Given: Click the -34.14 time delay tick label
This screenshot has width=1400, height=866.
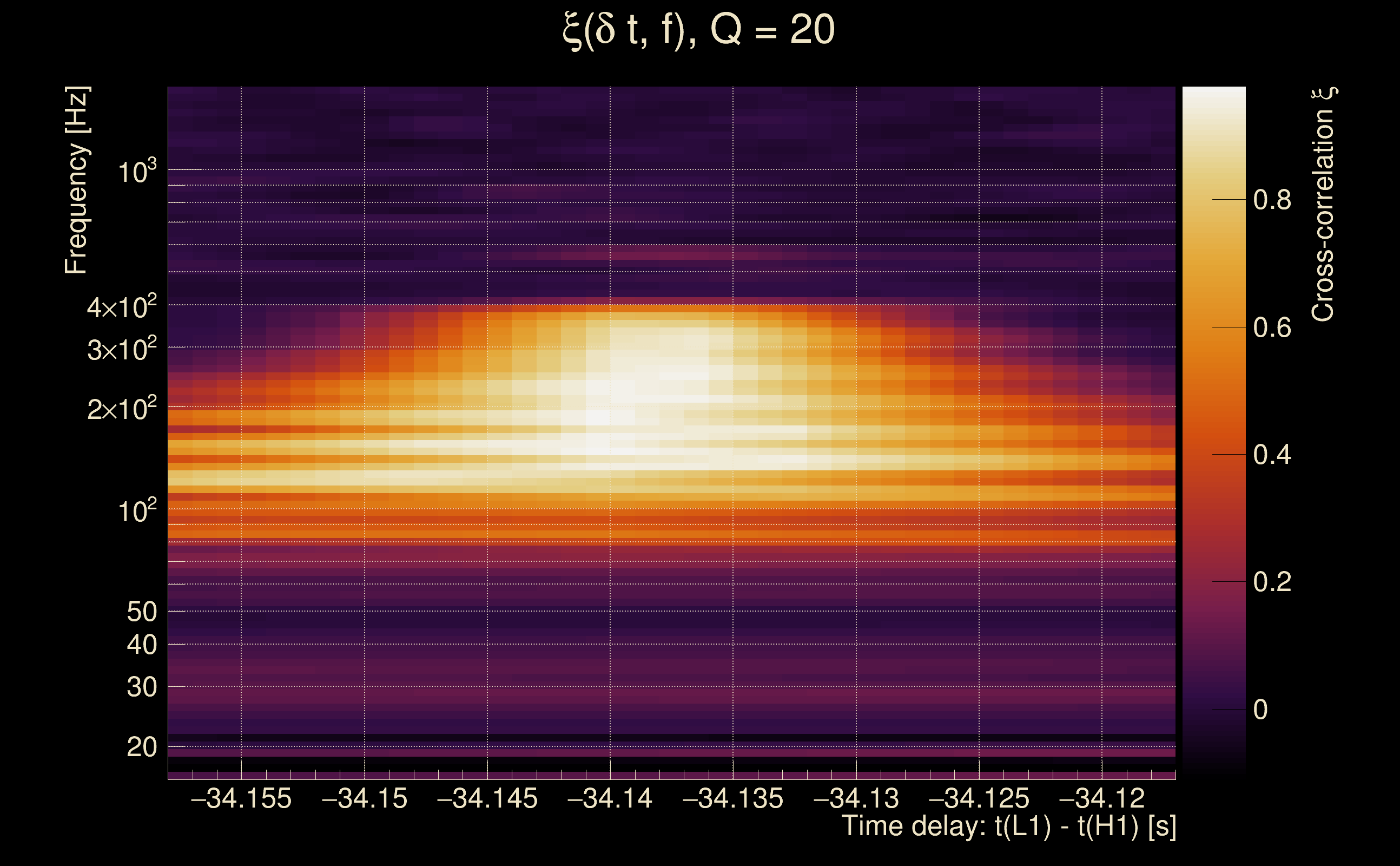Looking at the screenshot, I should click(610, 798).
